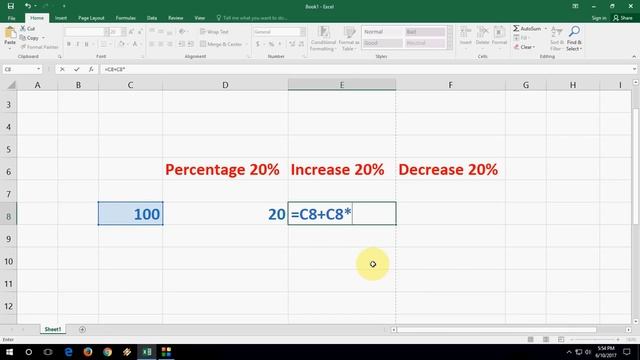This screenshot has width=640, height=360.
Task: Select the Normal cell style
Action: [382, 32]
